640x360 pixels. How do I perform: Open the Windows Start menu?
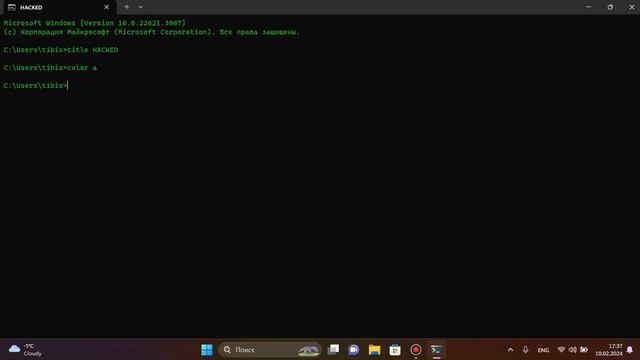coord(207,350)
